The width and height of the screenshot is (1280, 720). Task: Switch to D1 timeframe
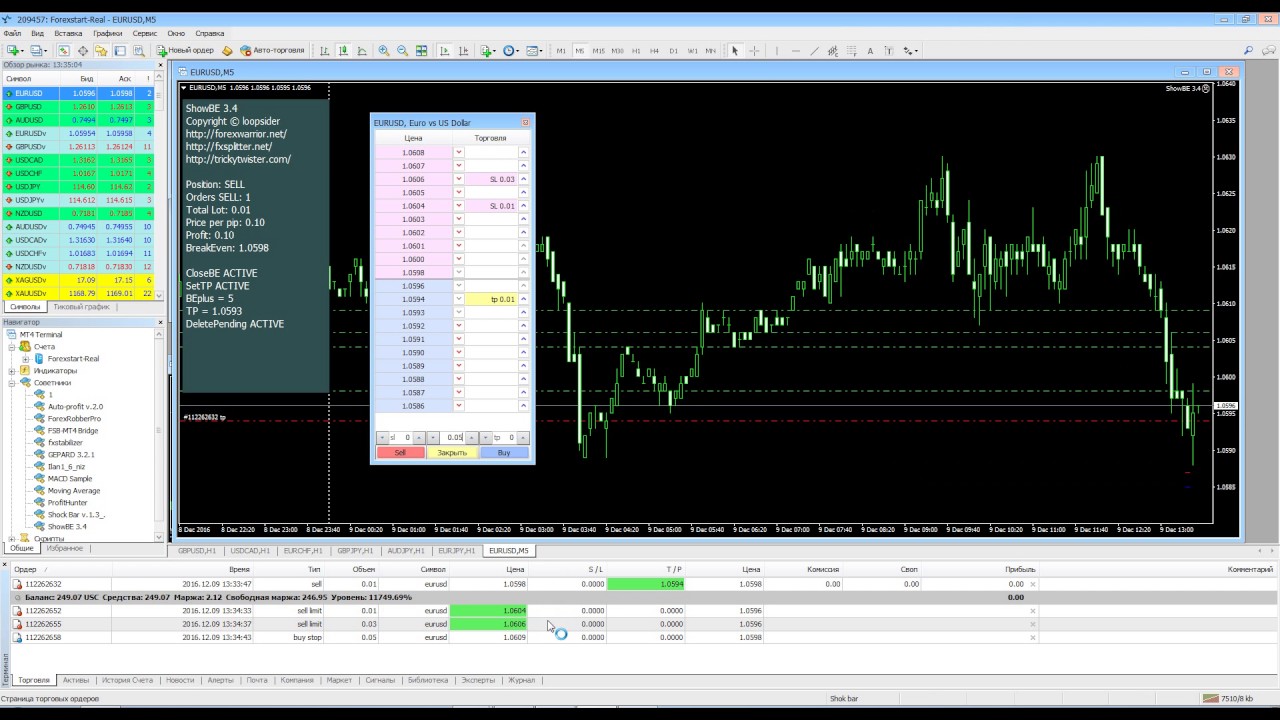point(674,50)
